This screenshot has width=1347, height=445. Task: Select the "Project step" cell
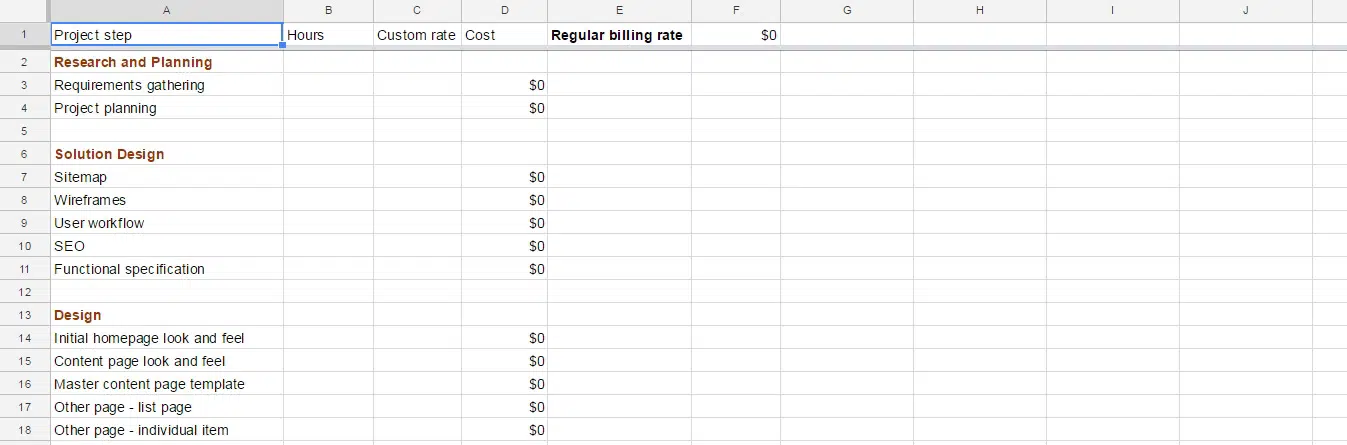(x=166, y=35)
